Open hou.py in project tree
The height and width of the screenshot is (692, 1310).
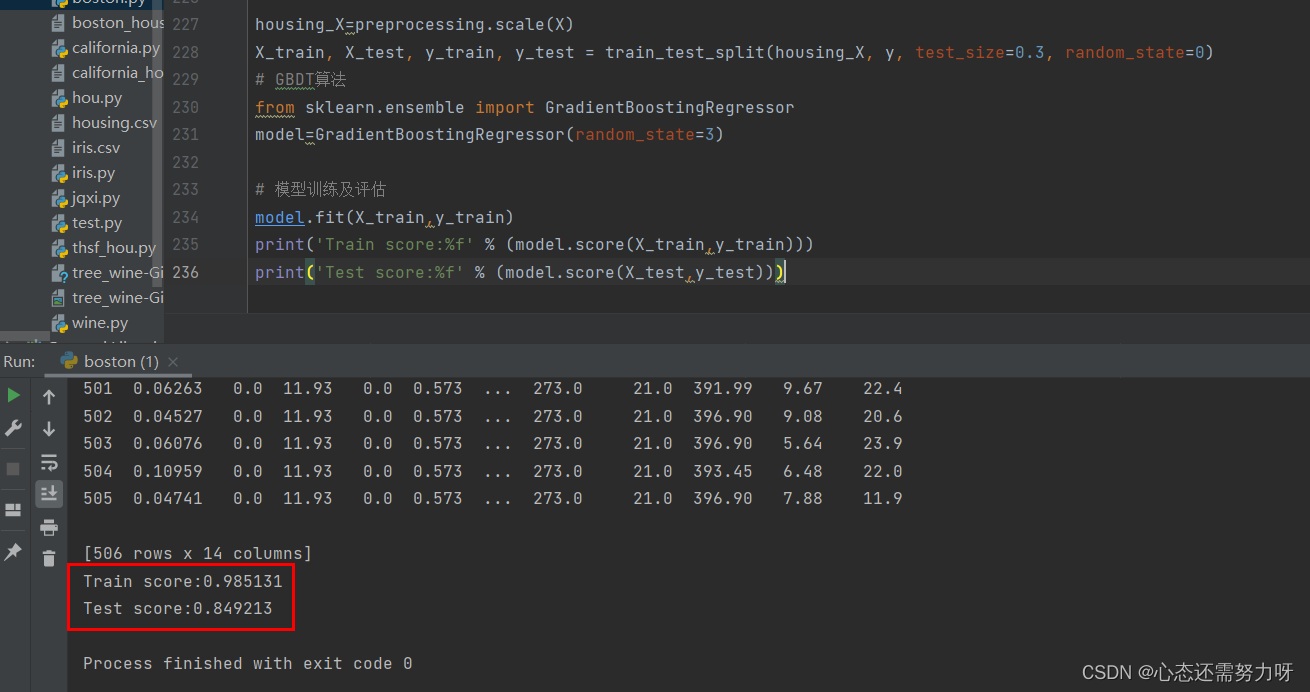[x=97, y=98]
